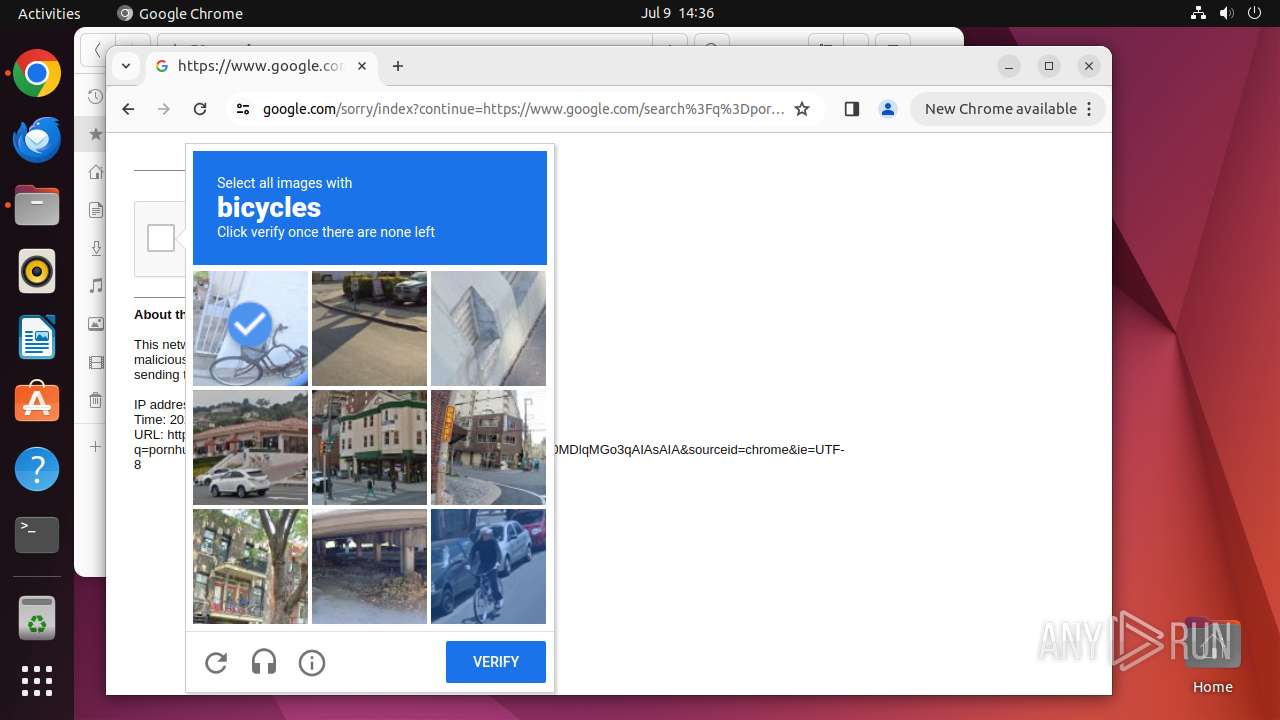Select the parking lot shadow tile
This screenshot has width=1280, height=720.
point(369,328)
